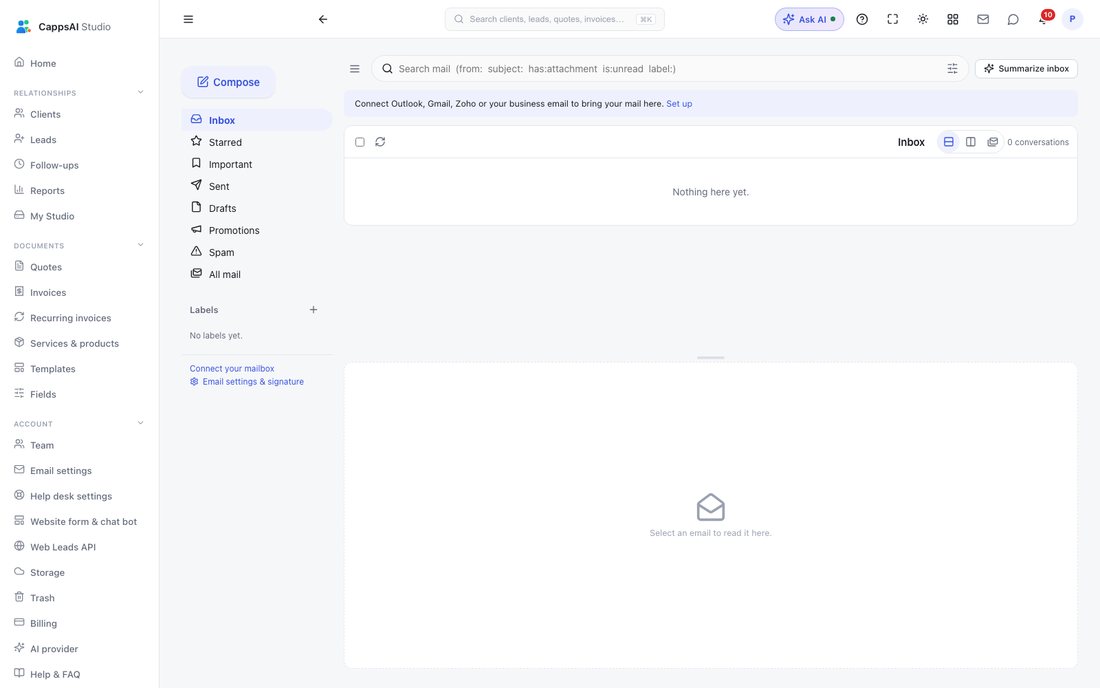Image resolution: width=1100 pixels, height=688 pixels.
Task: Add a new label with plus icon
Action: click(x=314, y=310)
